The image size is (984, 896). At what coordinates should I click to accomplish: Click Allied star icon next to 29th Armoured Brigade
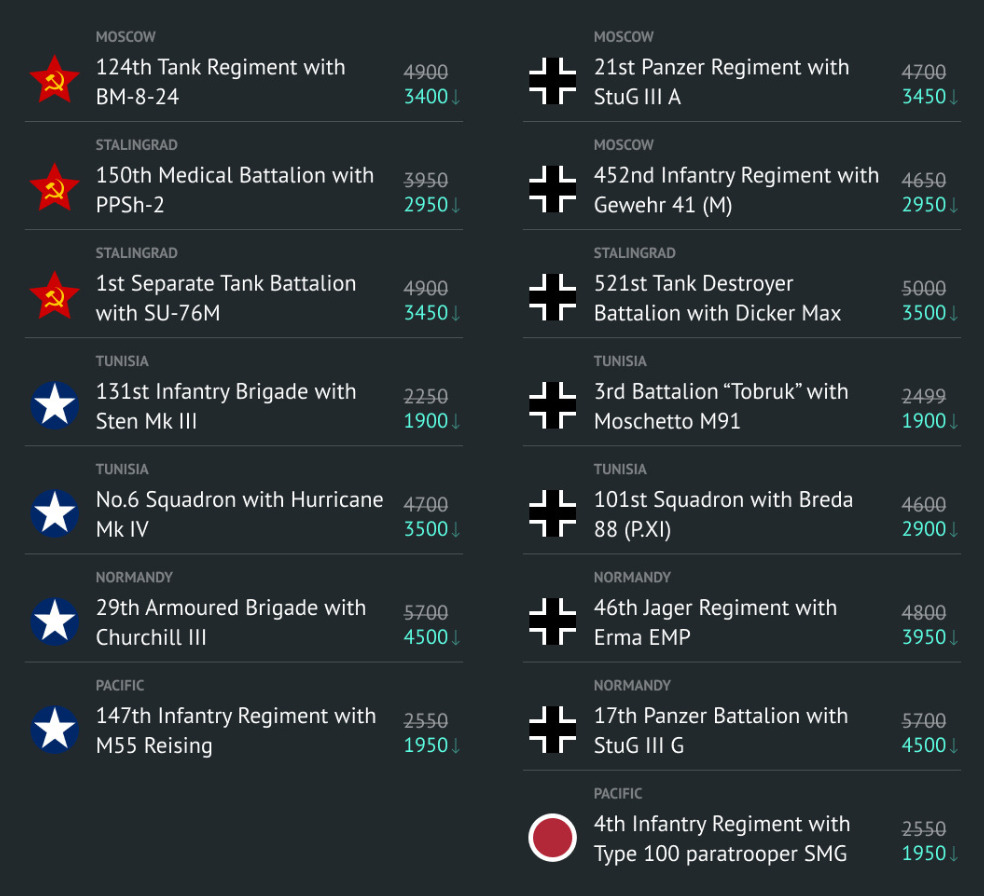[x=54, y=621]
